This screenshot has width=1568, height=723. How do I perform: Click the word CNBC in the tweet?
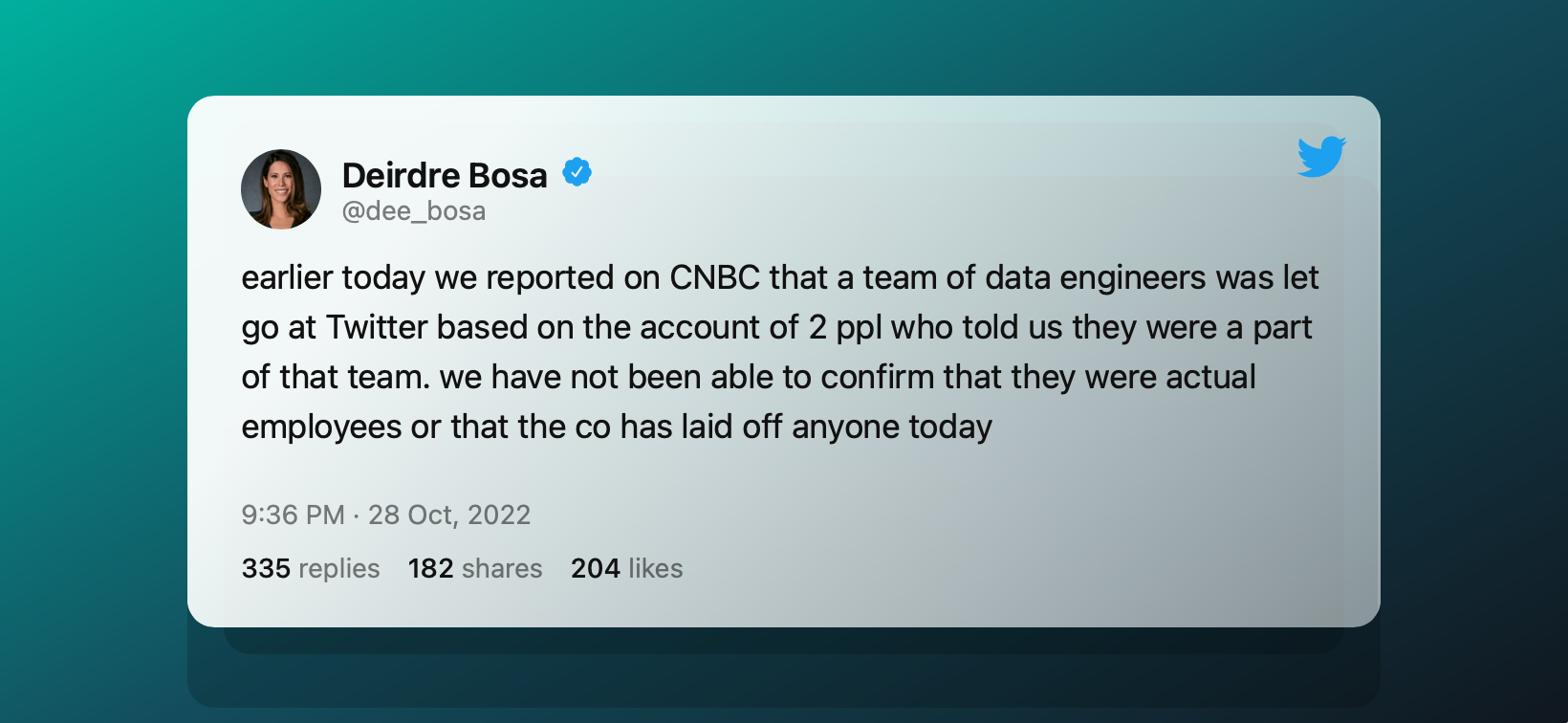tap(714, 277)
